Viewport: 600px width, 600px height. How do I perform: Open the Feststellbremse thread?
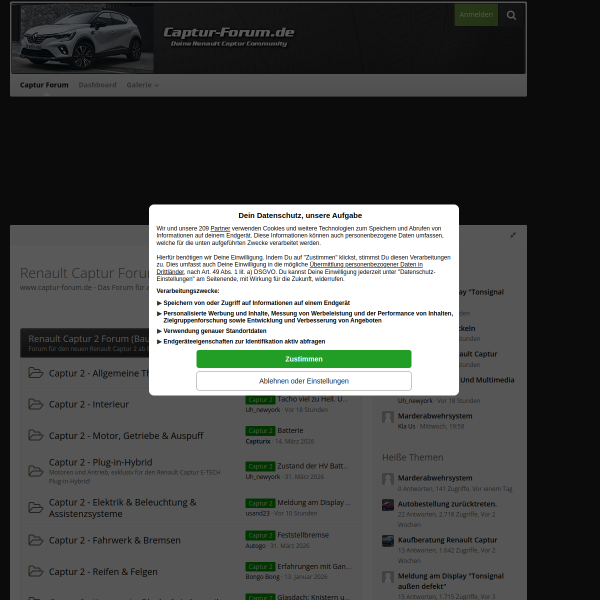coord(303,535)
